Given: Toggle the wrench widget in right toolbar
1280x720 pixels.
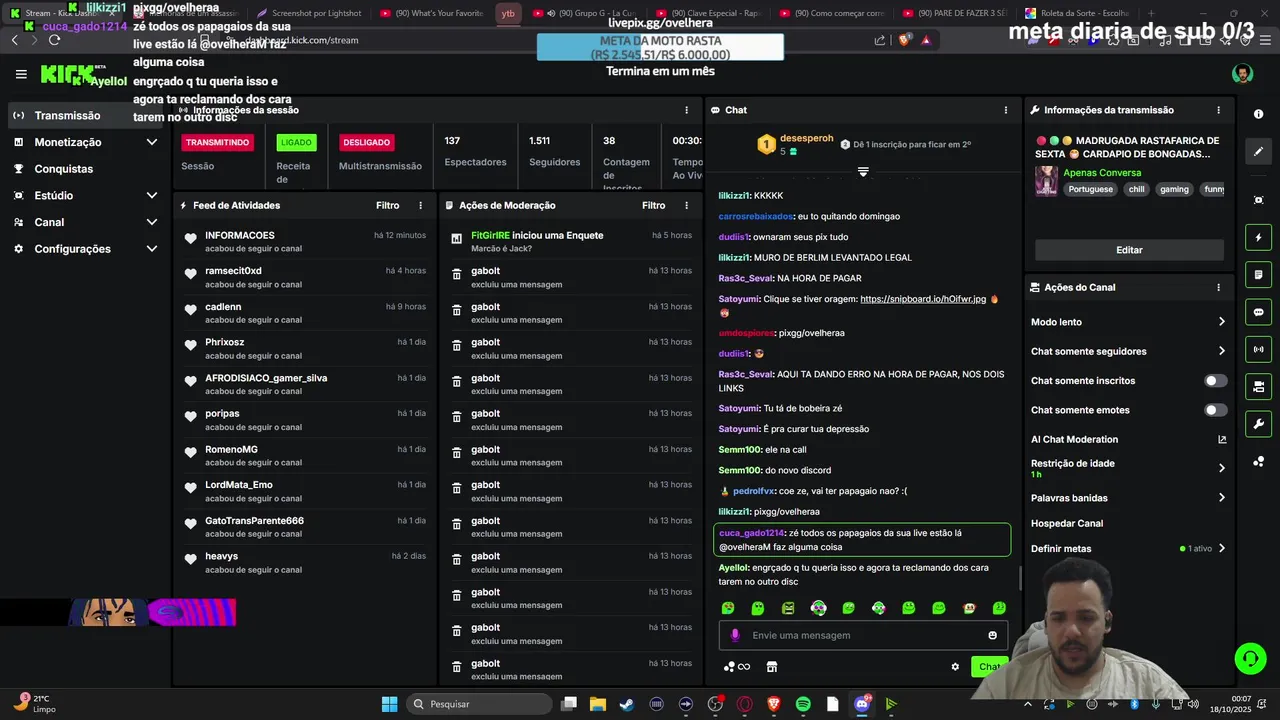Looking at the screenshot, I should tap(1258, 423).
